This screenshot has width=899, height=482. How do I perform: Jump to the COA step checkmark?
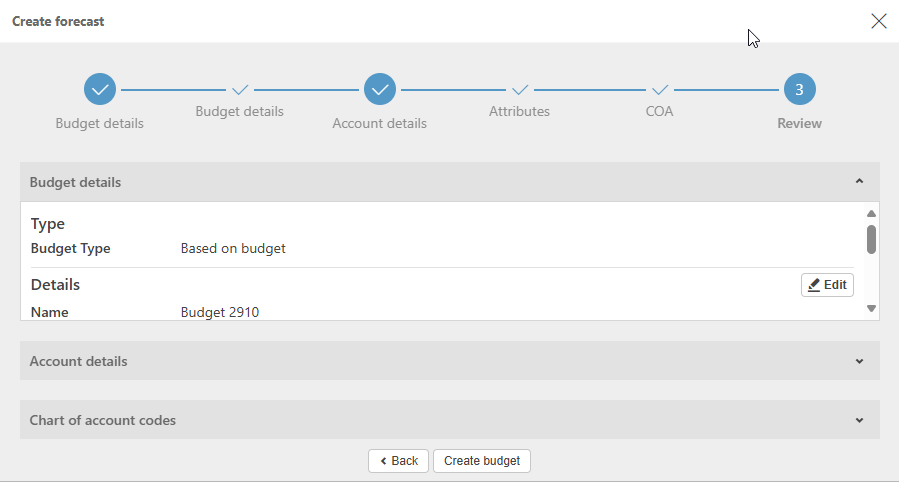tap(660, 90)
